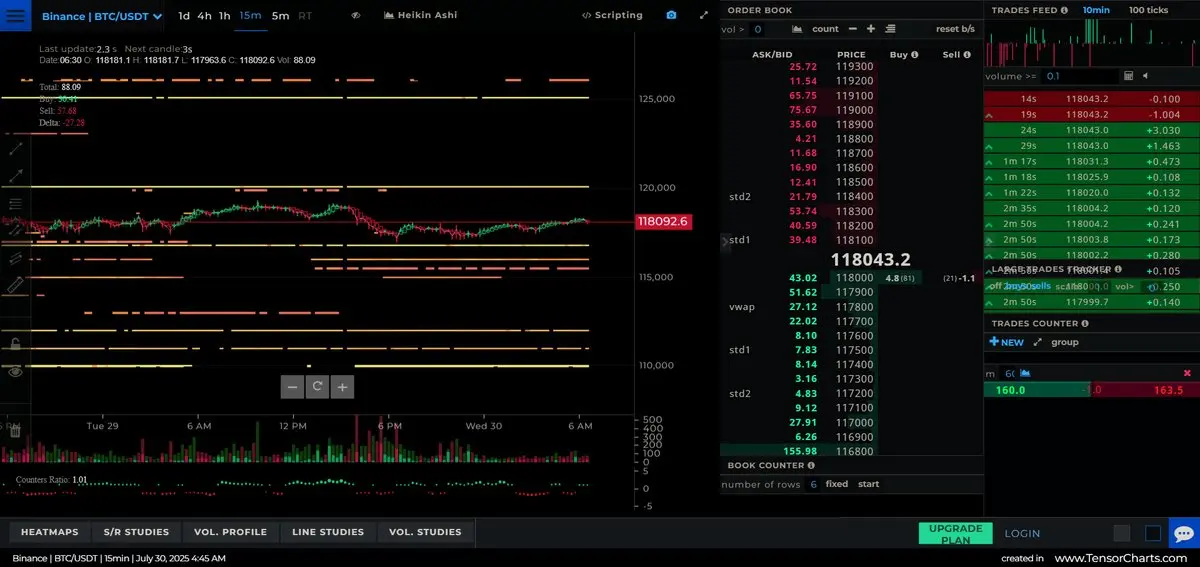Image resolution: width=1200 pixels, height=567 pixels.
Task: Expand the 1m 17s trade row
Action: 990,162
